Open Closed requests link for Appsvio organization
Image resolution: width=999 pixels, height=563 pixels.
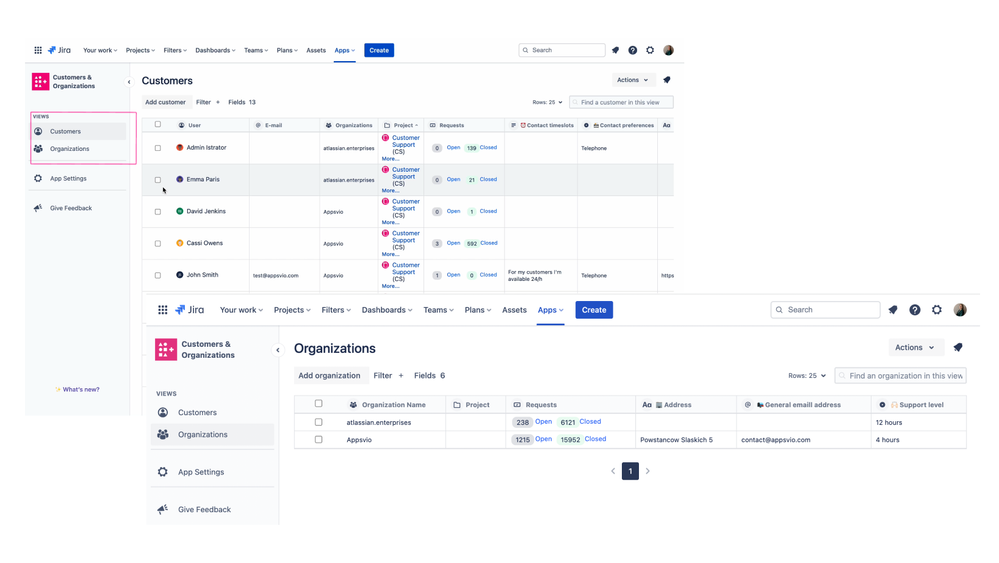[x=595, y=439]
